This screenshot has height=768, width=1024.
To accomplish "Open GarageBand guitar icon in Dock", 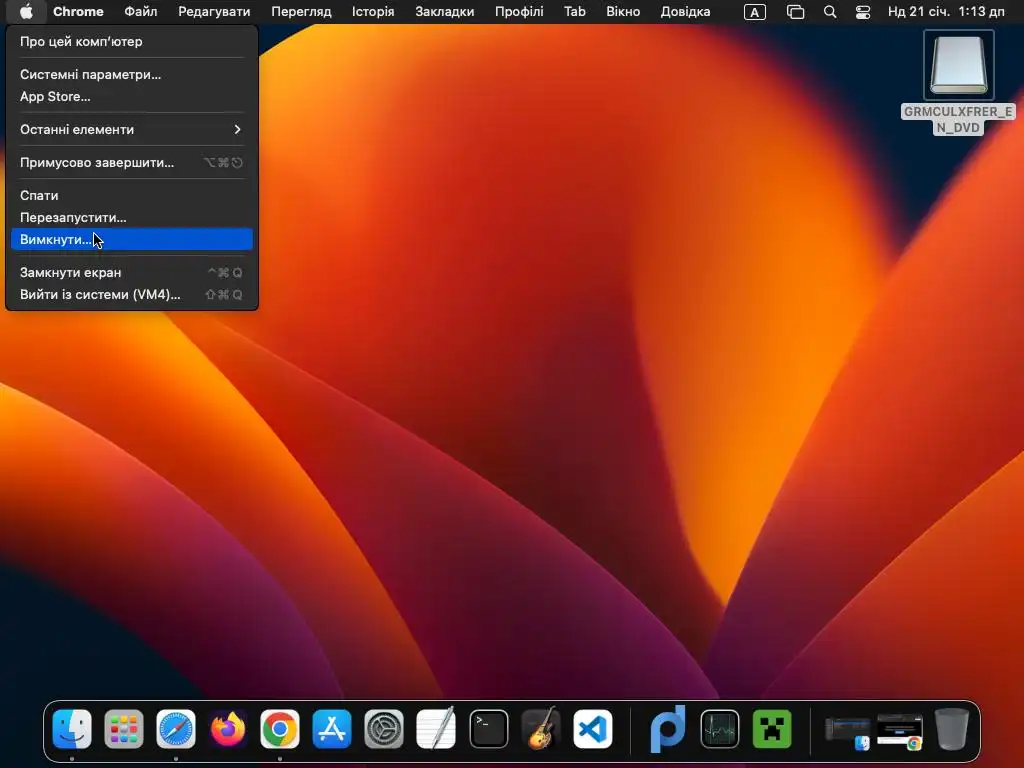I will 541,729.
